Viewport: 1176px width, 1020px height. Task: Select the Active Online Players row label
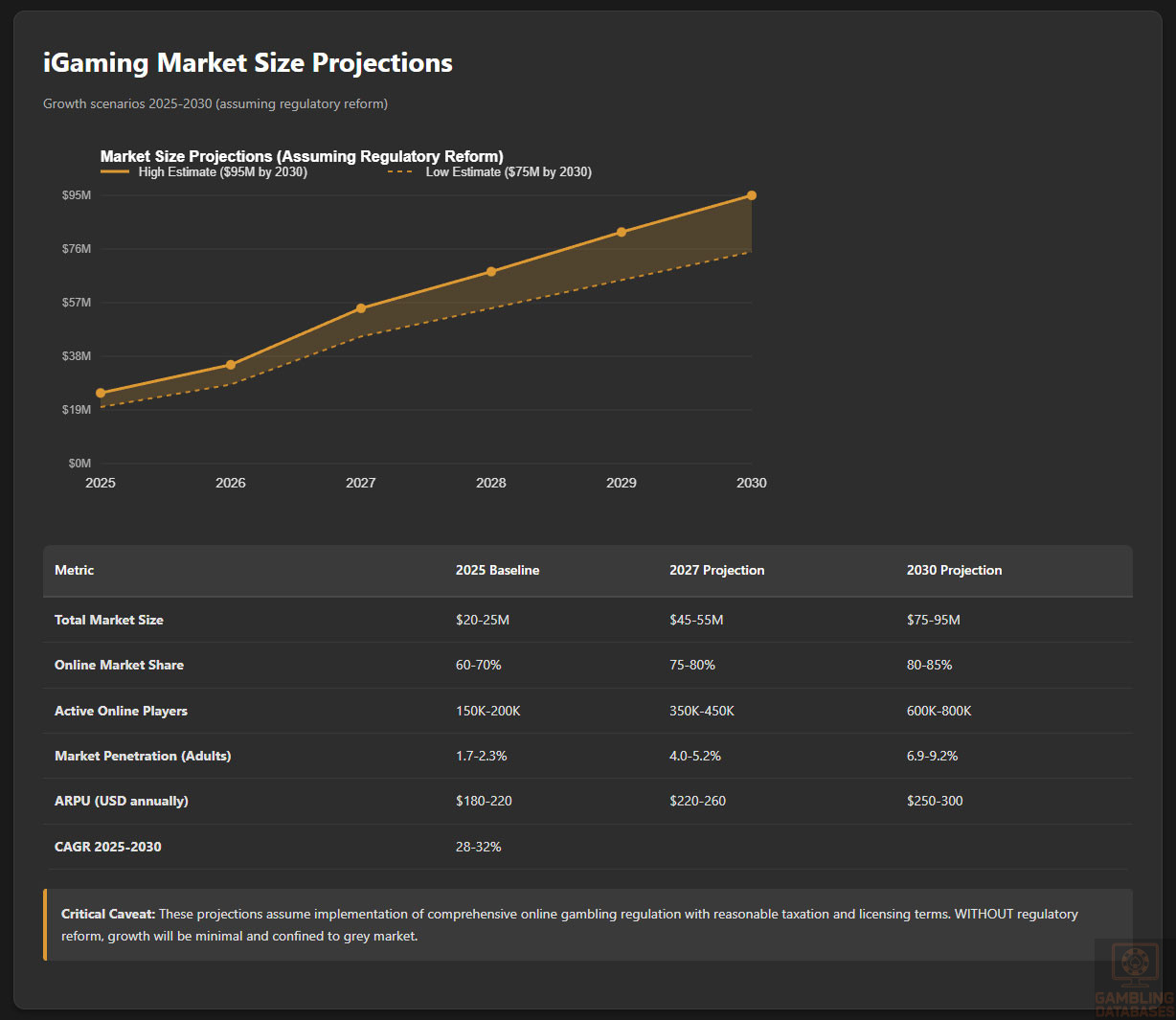(121, 712)
